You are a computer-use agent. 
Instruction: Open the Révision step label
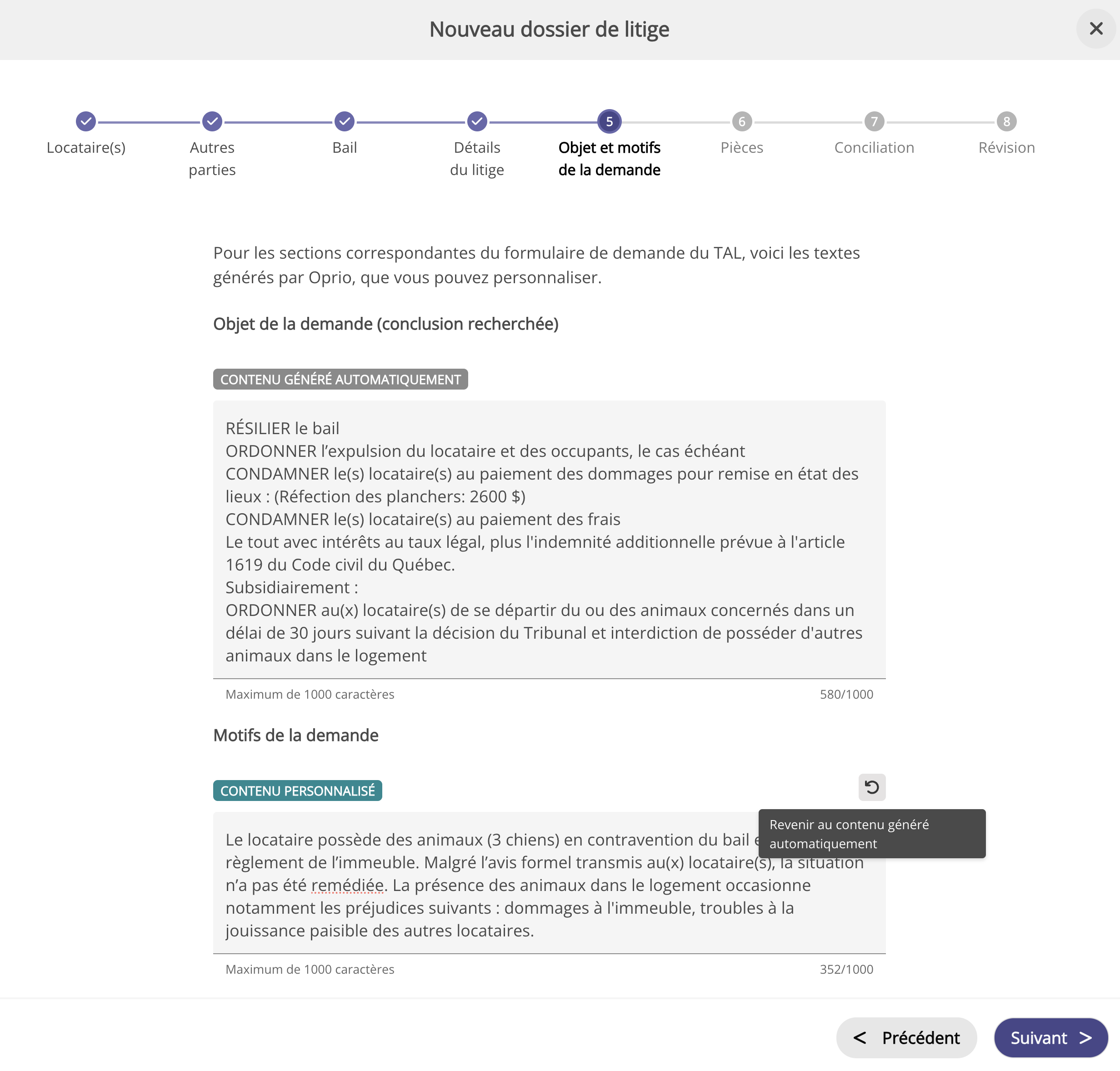click(1006, 148)
